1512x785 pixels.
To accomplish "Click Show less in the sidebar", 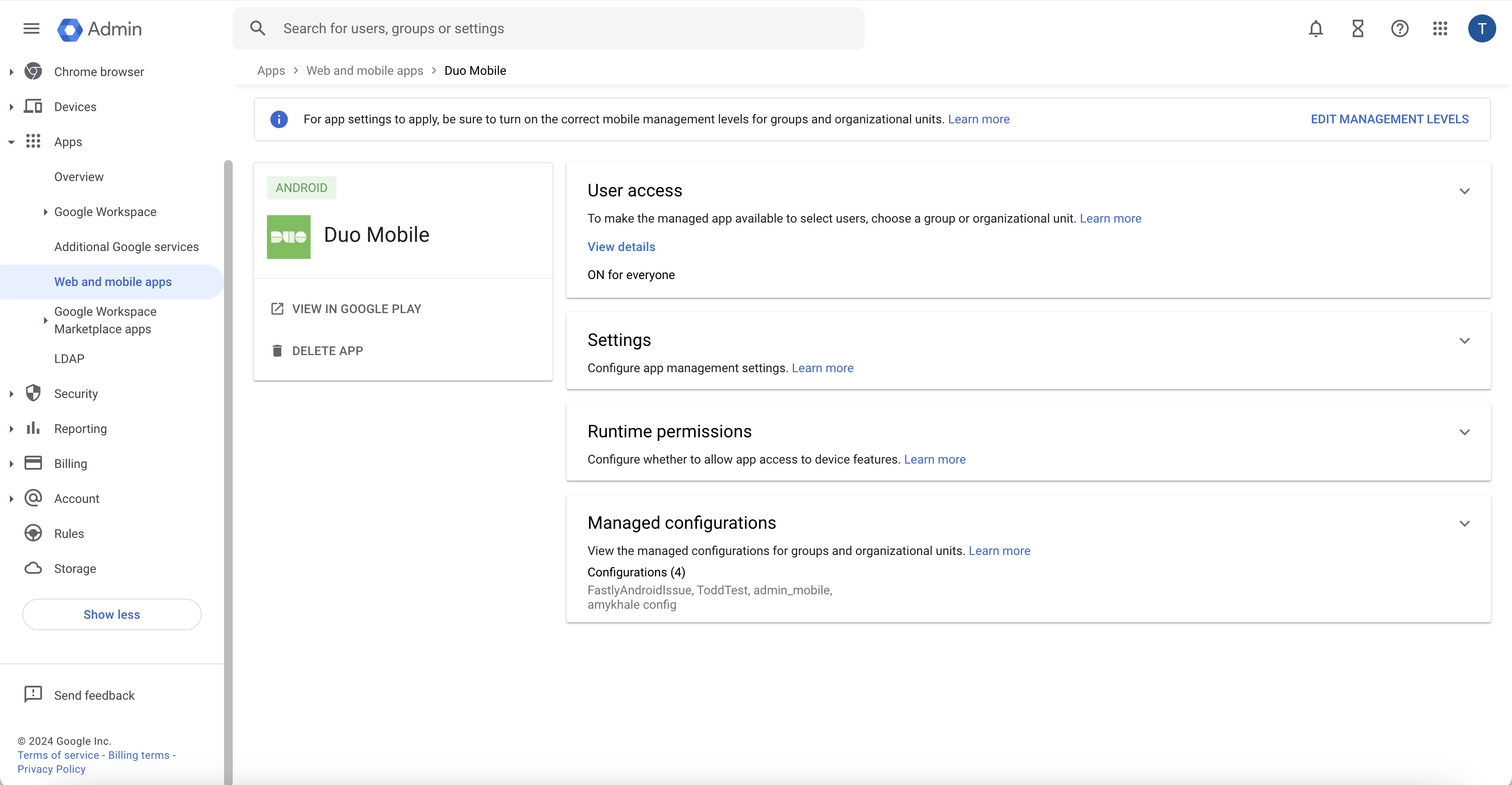I will point(112,614).
